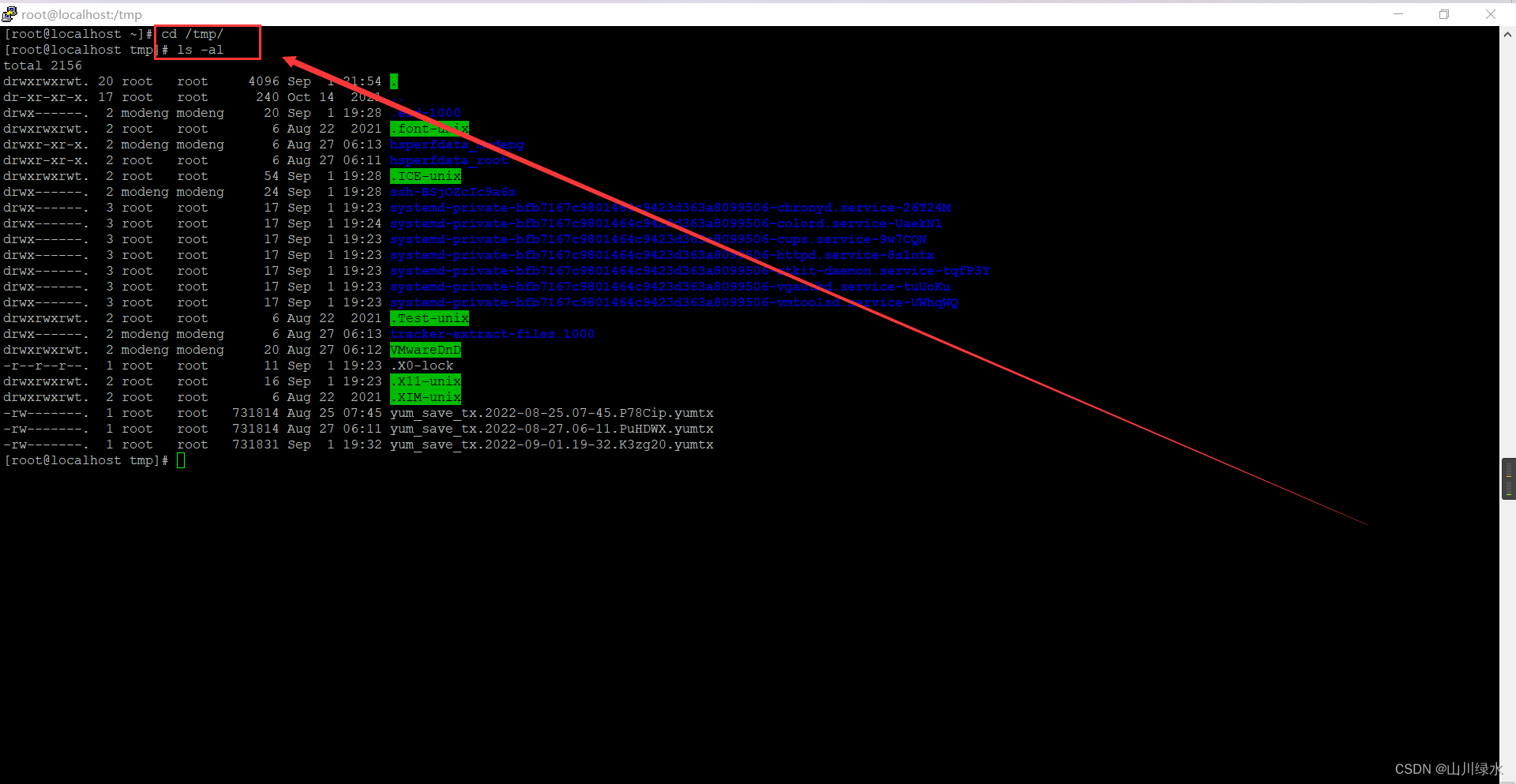The image size is (1516, 784).
Task: Click the '.X11-unix' directory name
Action: tap(426, 381)
